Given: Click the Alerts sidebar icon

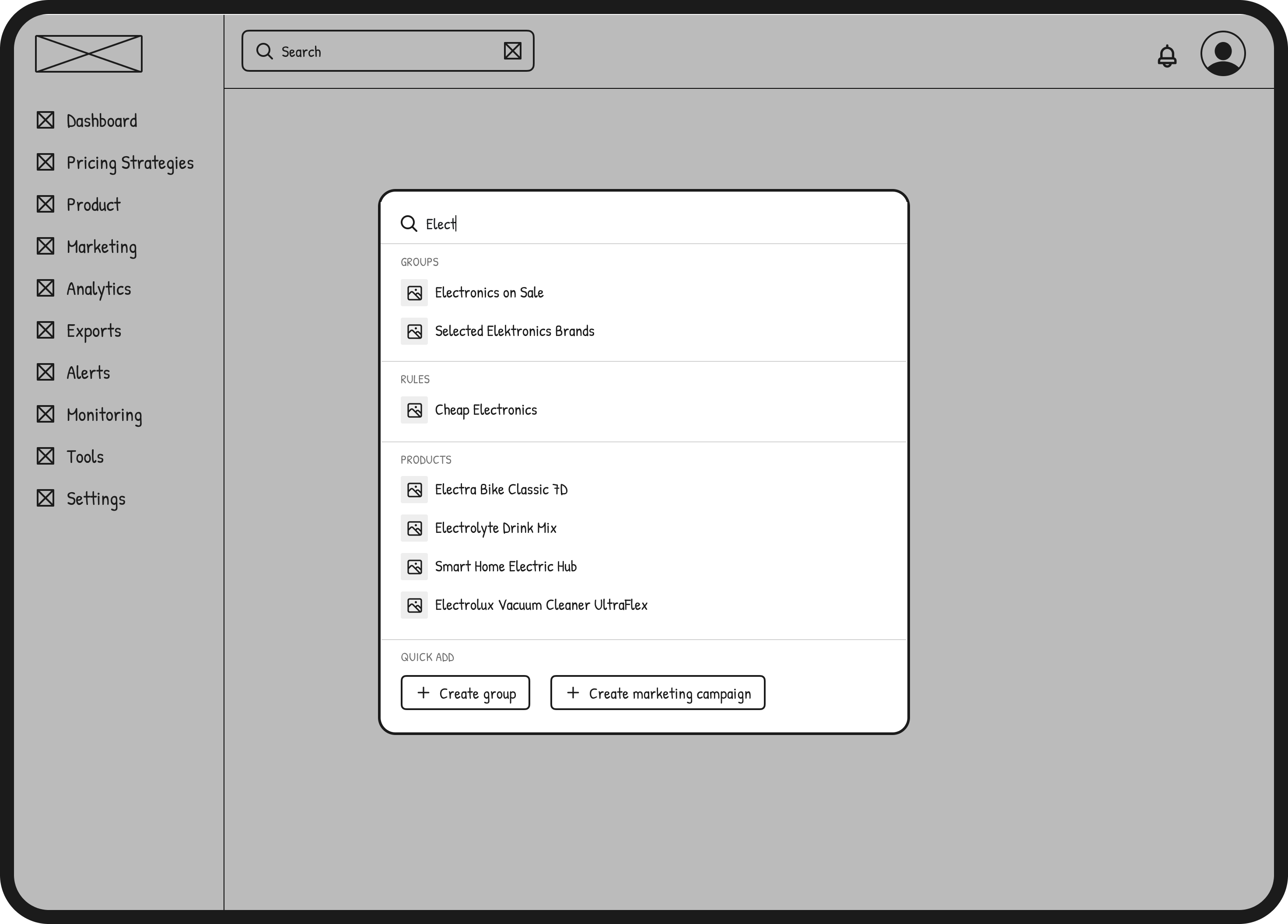Looking at the screenshot, I should 45,372.
